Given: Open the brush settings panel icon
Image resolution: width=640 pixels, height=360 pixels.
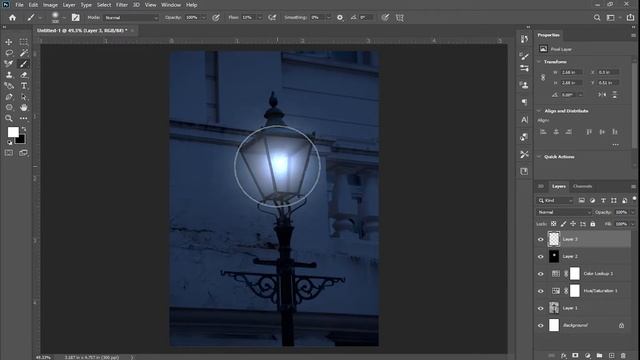Looking at the screenshot, I should (76, 18).
